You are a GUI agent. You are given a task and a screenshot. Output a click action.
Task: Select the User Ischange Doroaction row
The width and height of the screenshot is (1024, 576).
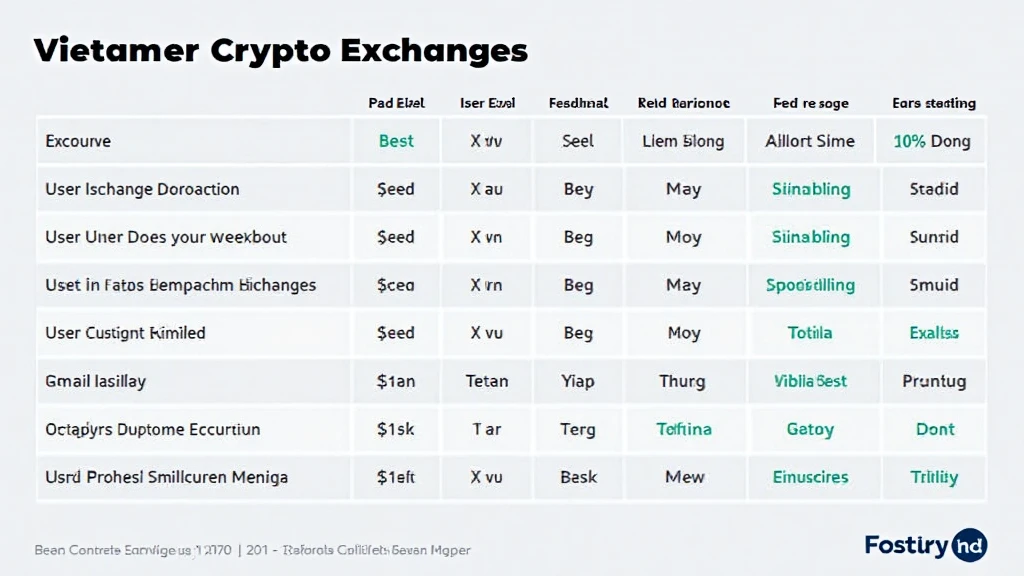[142, 189]
